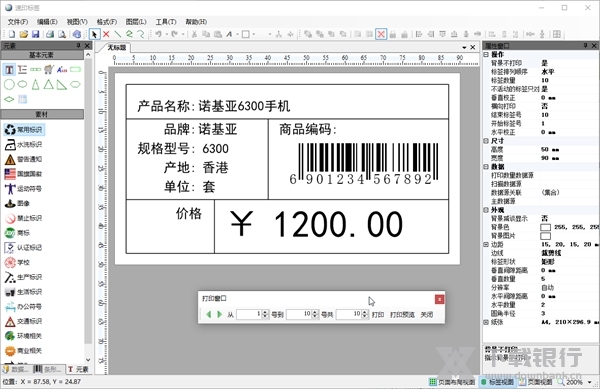600x389 pixels.
Task: Open the 图层(L) menu
Action: [136, 22]
